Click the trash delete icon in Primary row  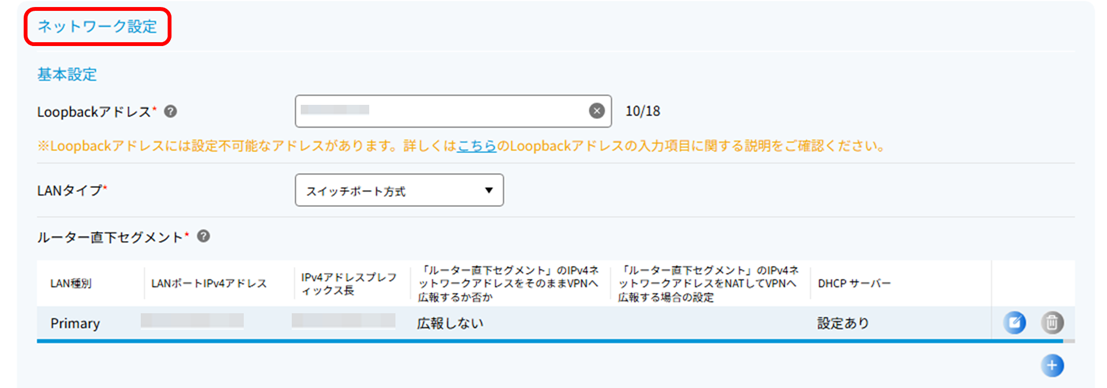pos(1052,323)
